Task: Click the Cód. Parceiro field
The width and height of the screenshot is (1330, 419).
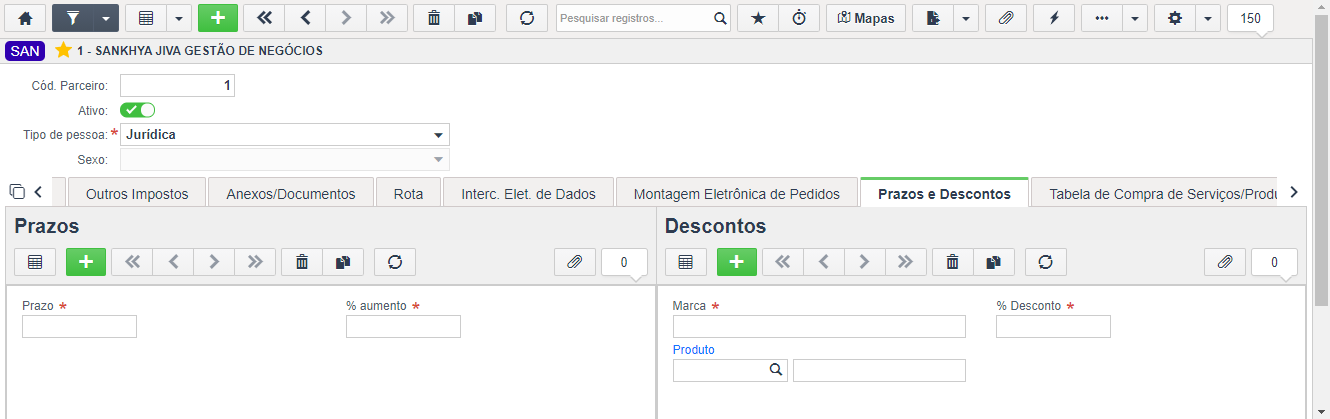Action: 177,86
